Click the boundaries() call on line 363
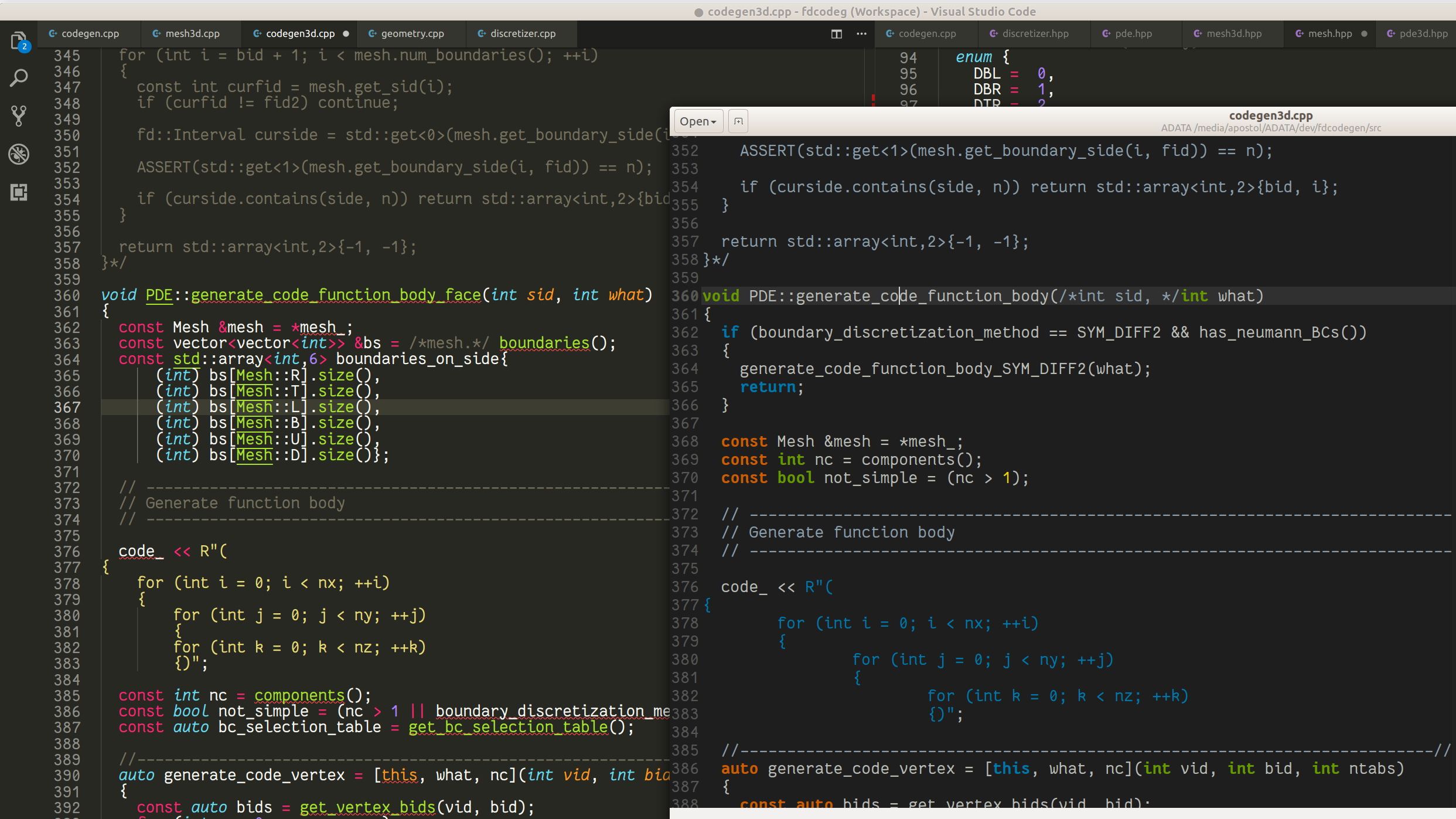 pyautogui.click(x=544, y=343)
